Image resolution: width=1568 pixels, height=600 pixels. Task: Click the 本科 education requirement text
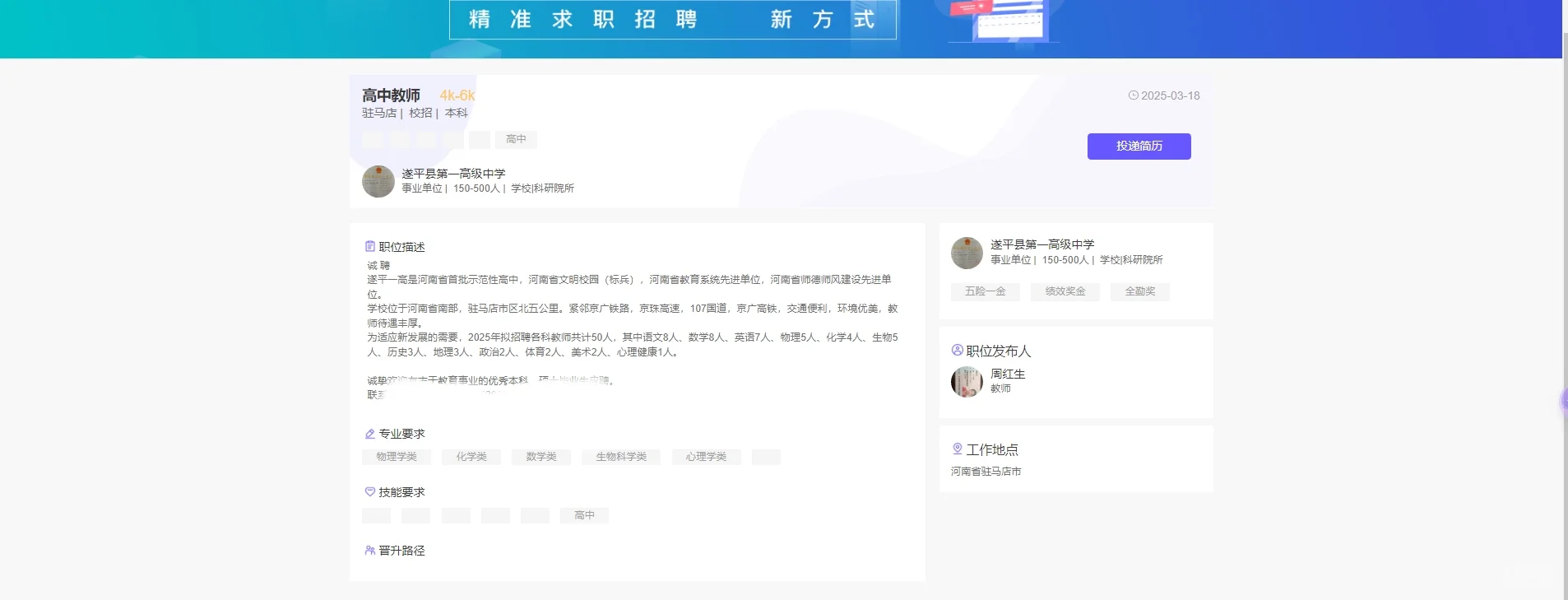coord(457,113)
